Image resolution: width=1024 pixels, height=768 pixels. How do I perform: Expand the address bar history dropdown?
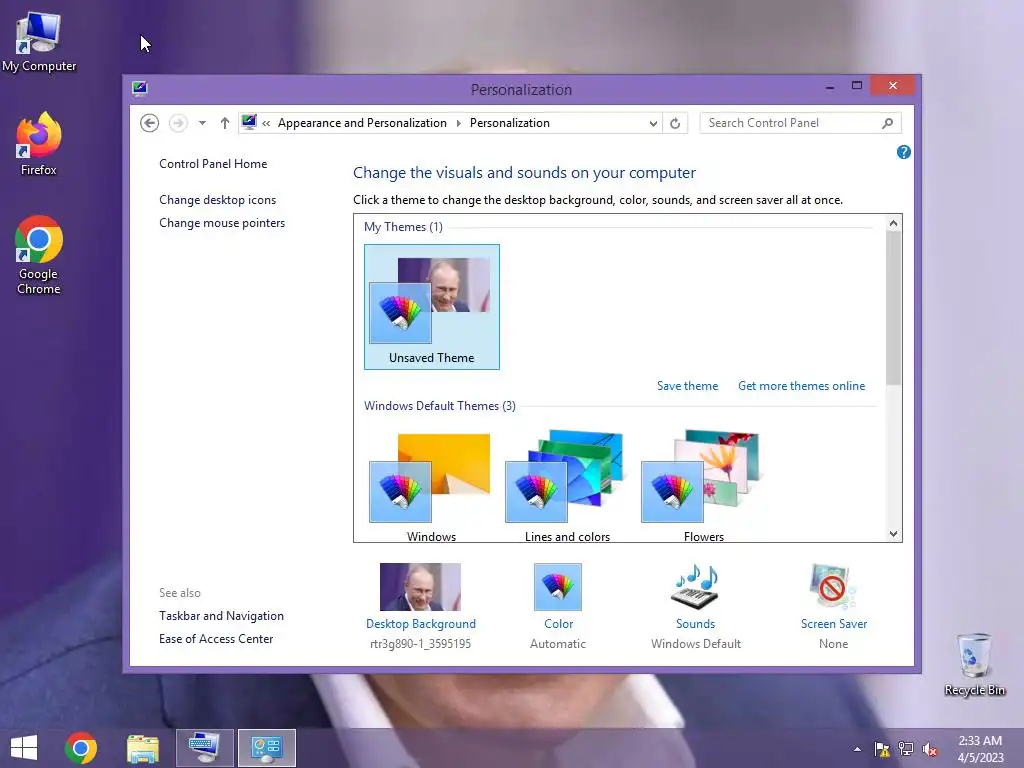tap(652, 123)
